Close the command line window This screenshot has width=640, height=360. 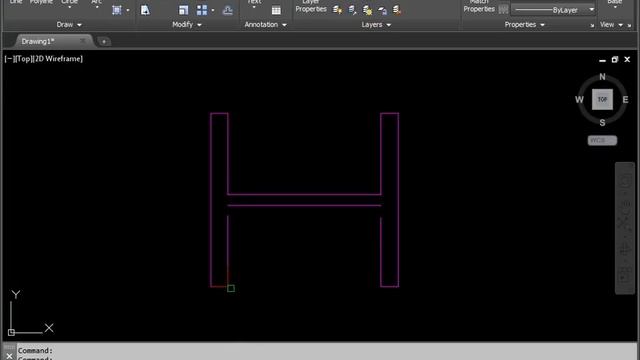(9, 356)
